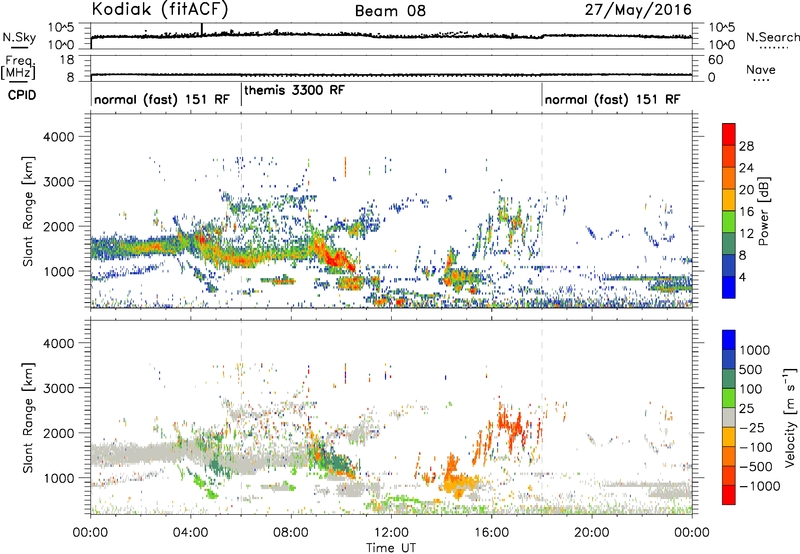Click the velocity panel Slant Range axis title
This screenshot has height=554, width=800.
[28, 417]
